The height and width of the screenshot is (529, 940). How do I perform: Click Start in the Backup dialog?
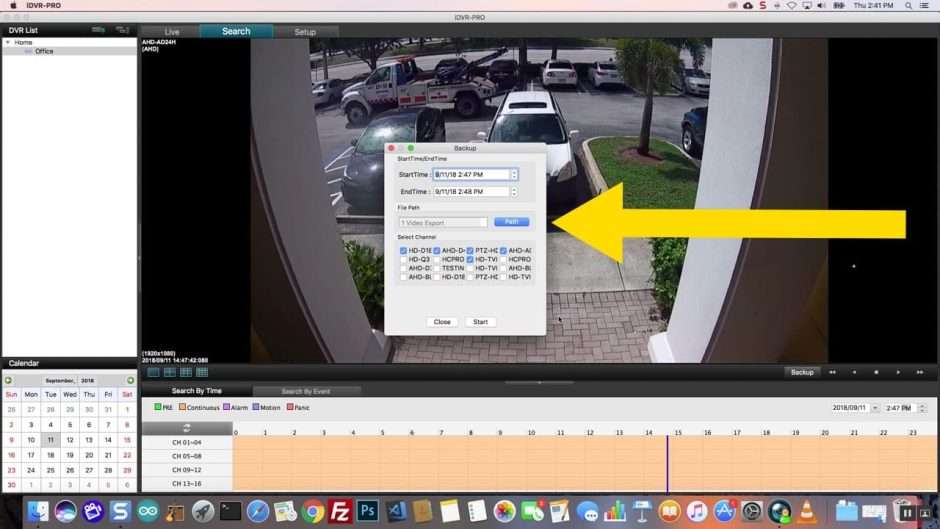480,322
